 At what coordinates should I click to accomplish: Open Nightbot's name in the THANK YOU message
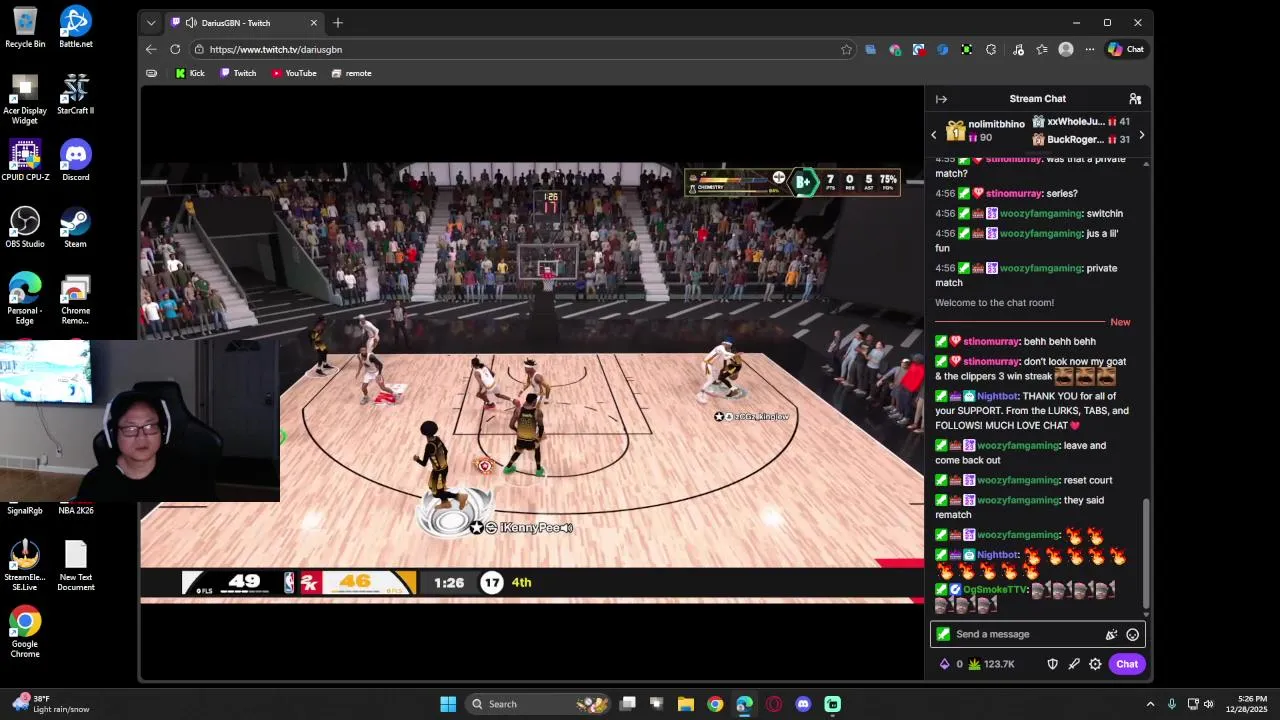tap(998, 396)
